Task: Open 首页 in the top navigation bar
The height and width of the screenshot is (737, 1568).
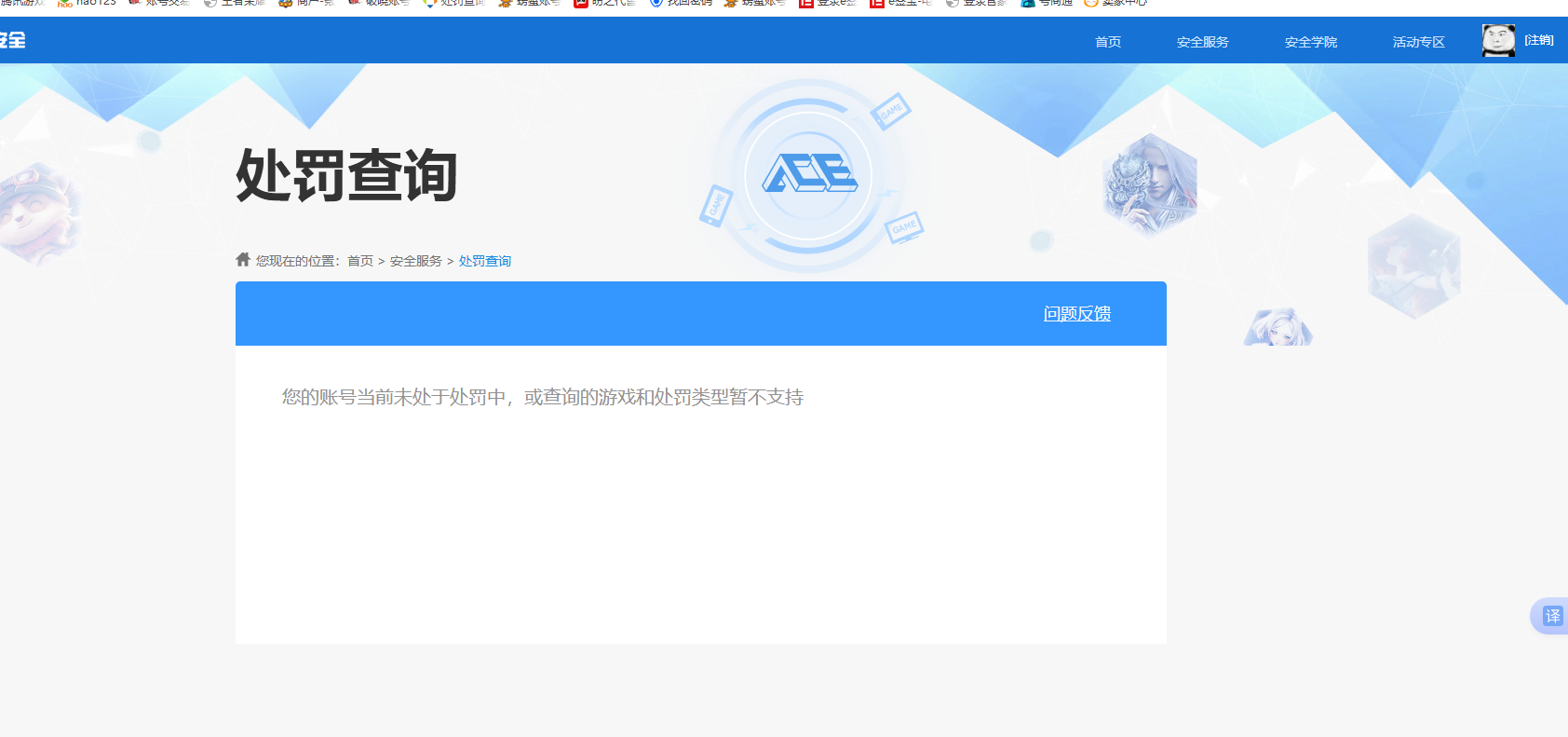Action: tap(1107, 42)
